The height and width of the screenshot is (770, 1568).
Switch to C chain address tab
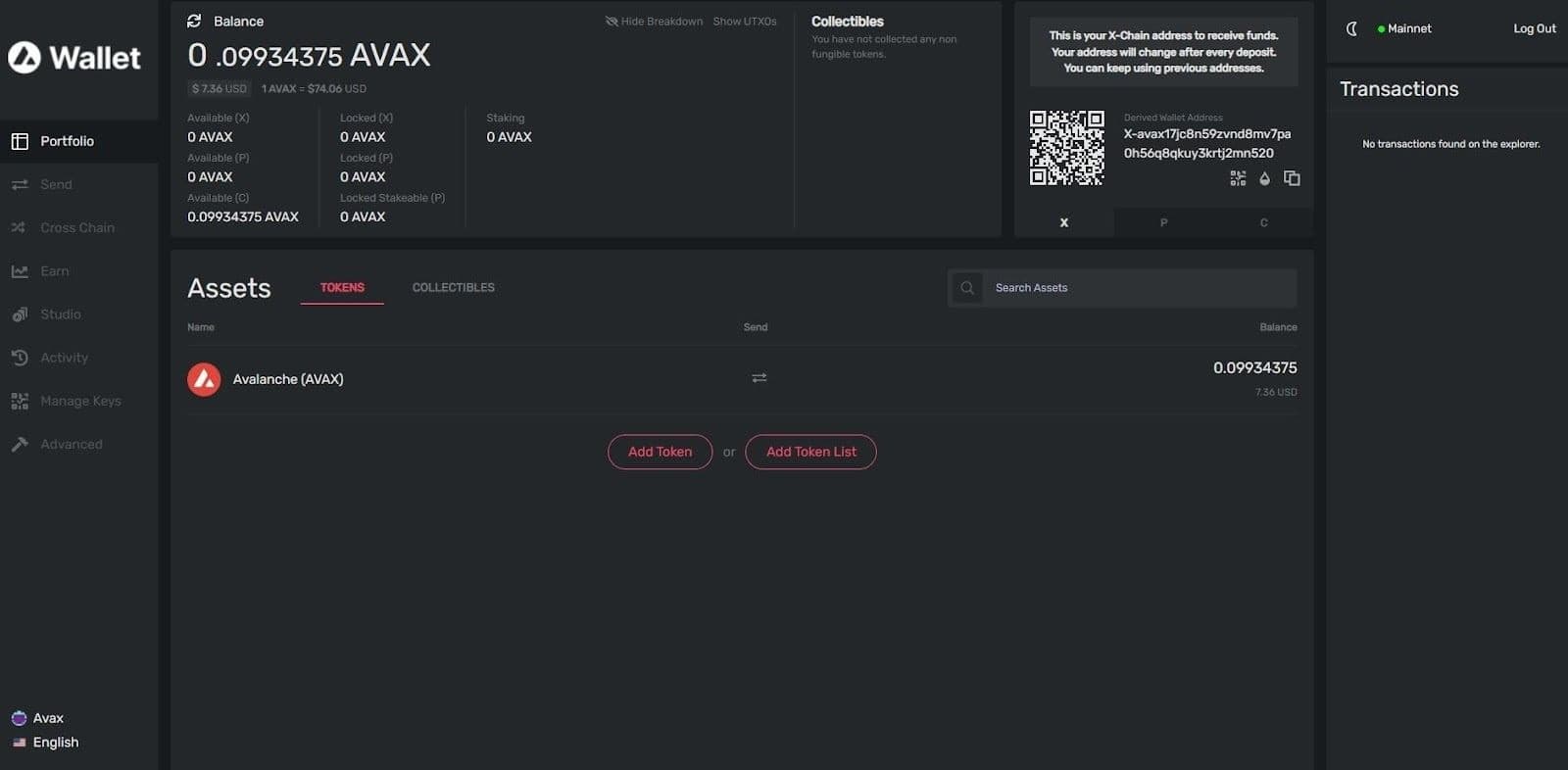click(x=1264, y=222)
